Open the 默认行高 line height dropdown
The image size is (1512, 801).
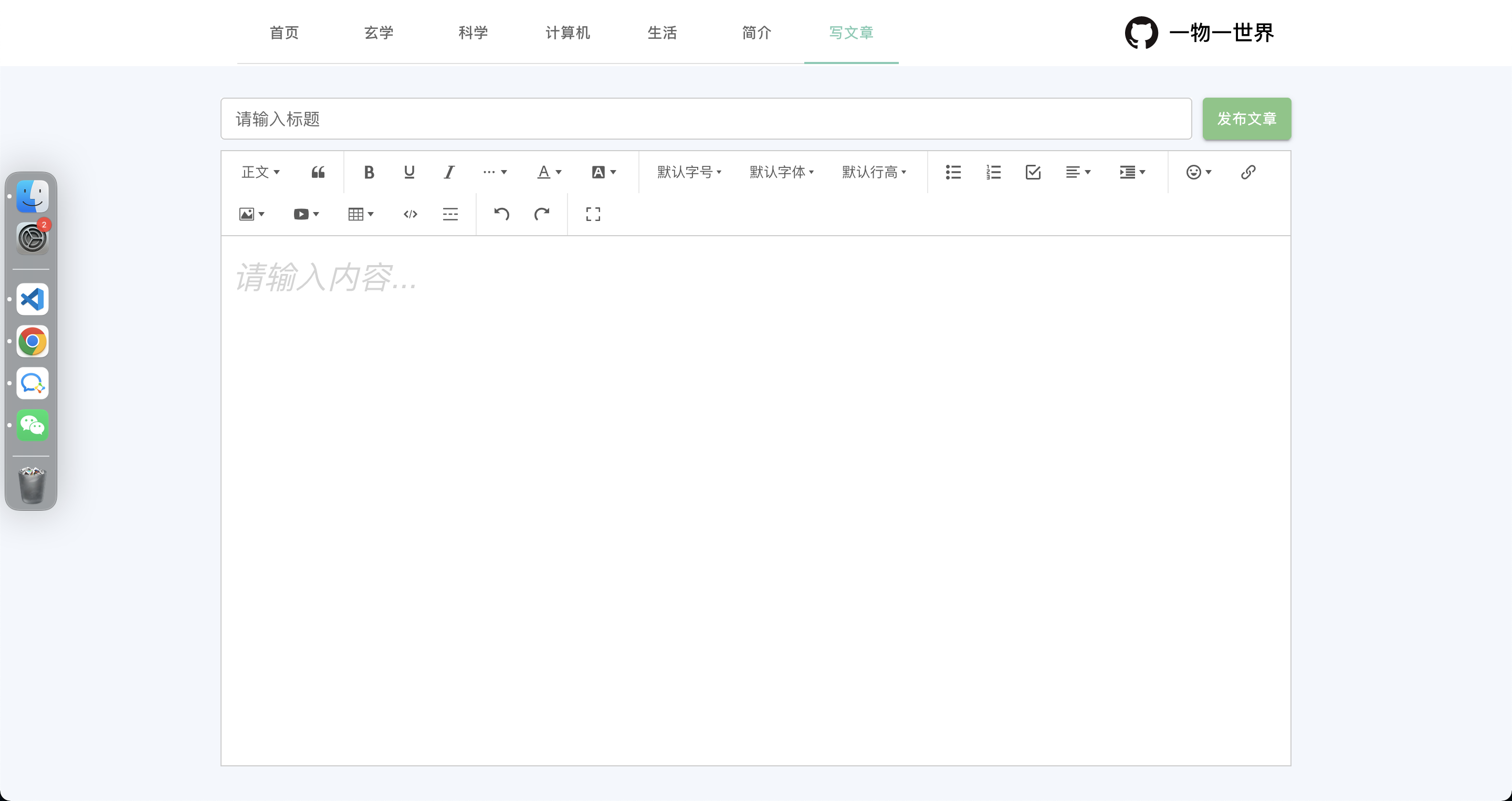point(874,172)
